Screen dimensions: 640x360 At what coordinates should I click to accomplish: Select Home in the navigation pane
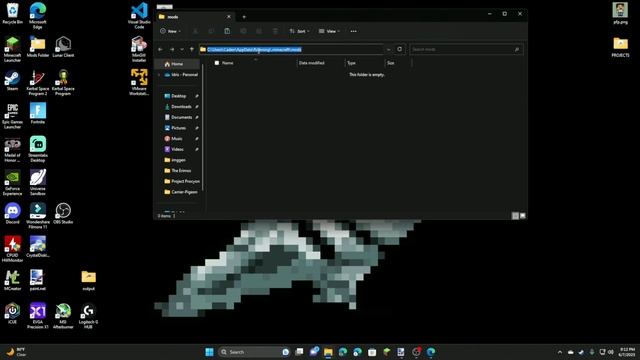(x=177, y=64)
